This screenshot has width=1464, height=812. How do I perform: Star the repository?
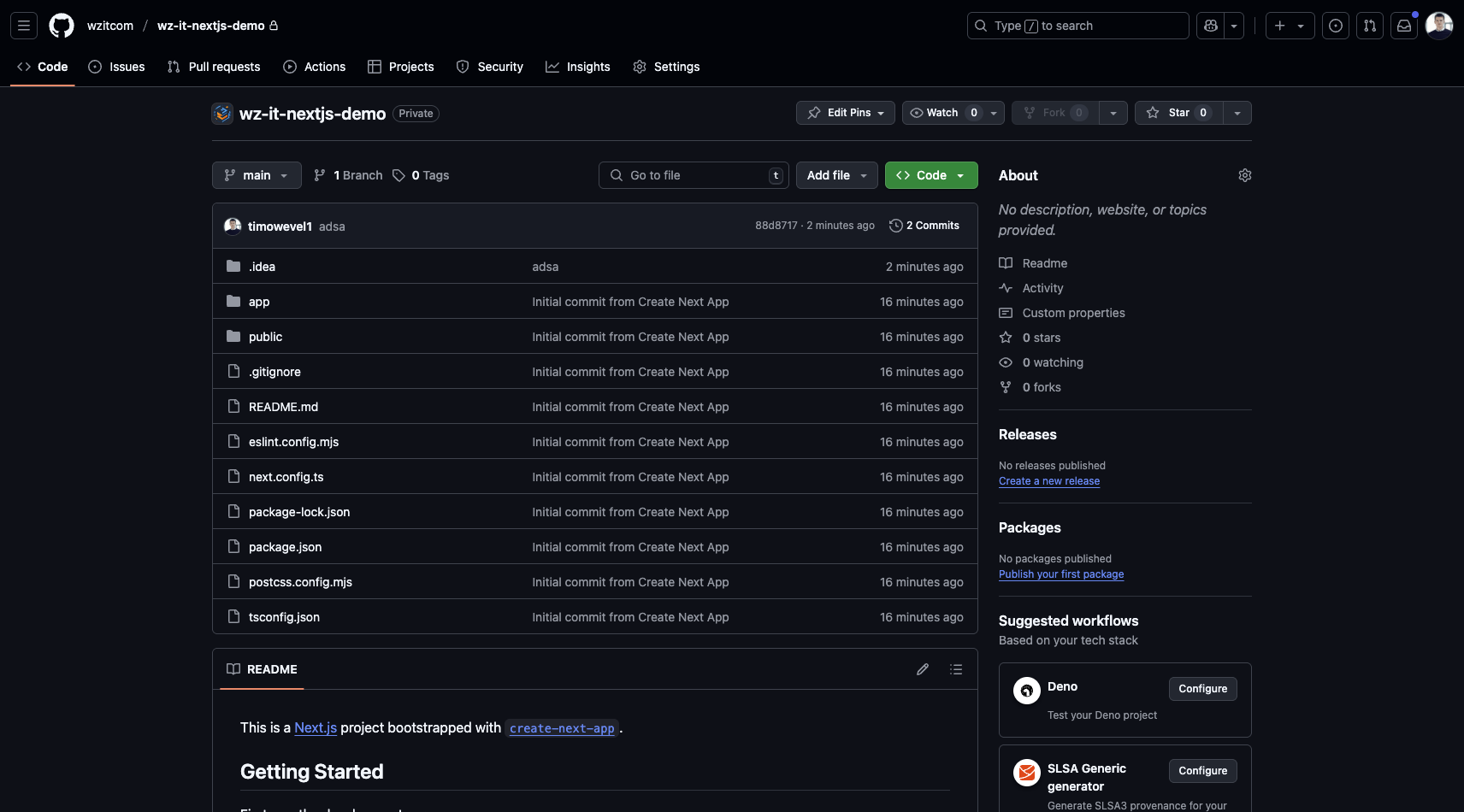pyautogui.click(x=1178, y=113)
